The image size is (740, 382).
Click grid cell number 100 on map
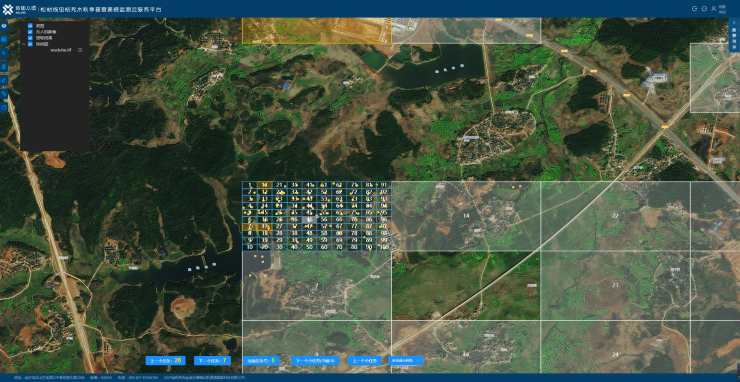pyautogui.click(x=384, y=247)
